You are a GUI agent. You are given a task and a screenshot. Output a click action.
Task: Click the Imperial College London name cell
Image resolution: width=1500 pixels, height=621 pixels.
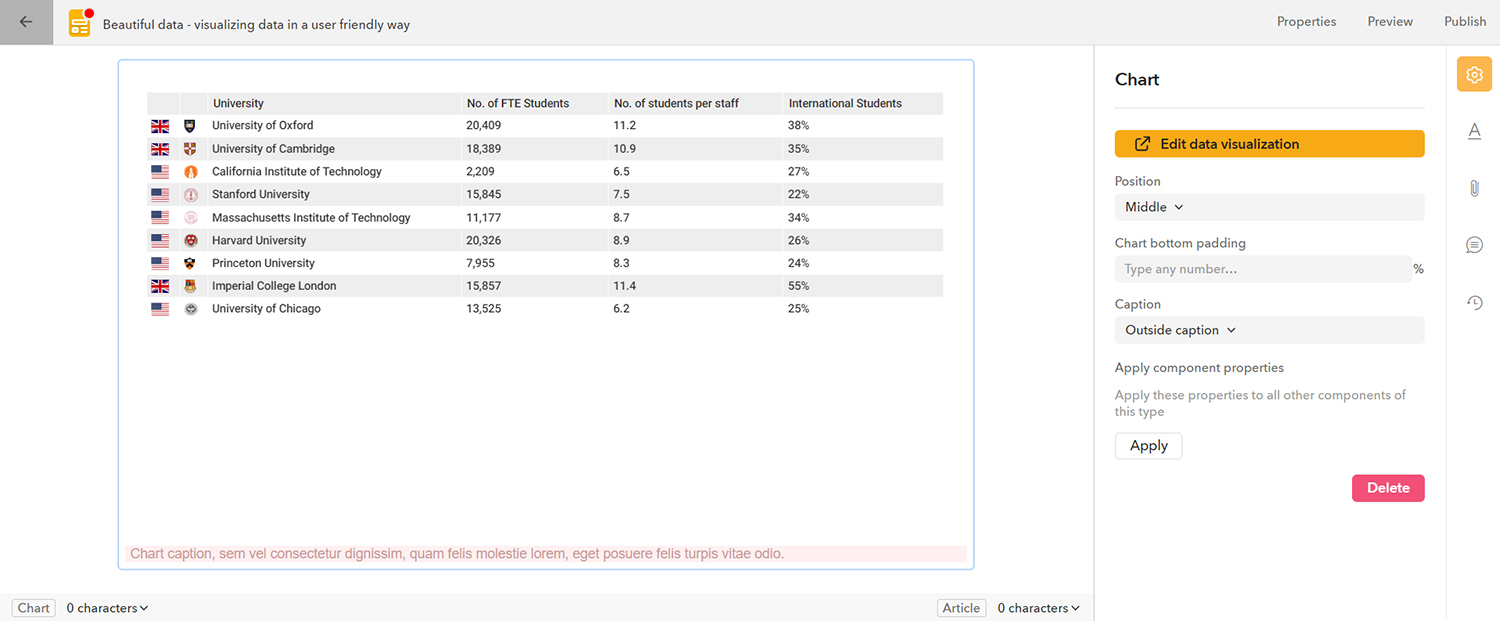(274, 286)
